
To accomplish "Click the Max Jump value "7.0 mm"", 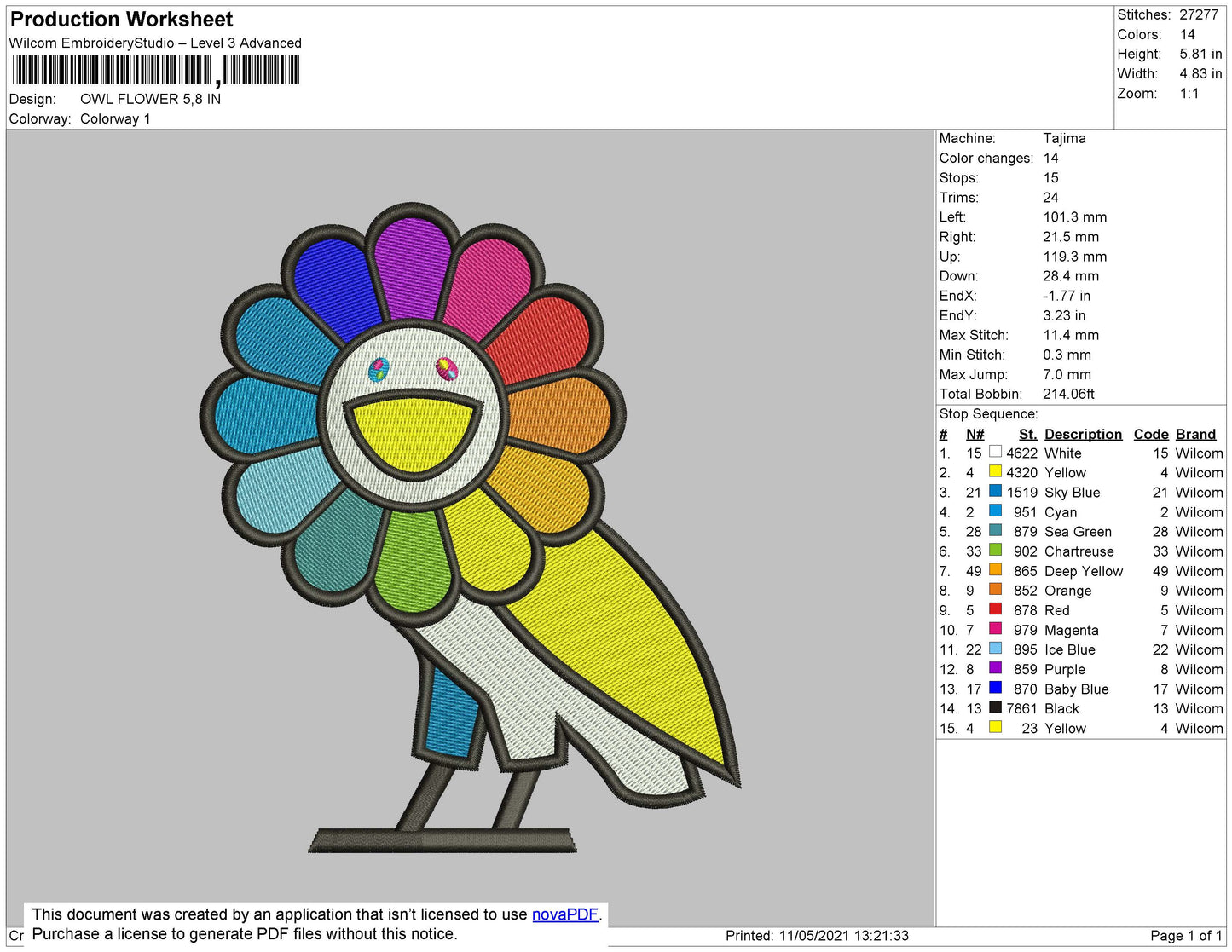I will pos(1067,374).
